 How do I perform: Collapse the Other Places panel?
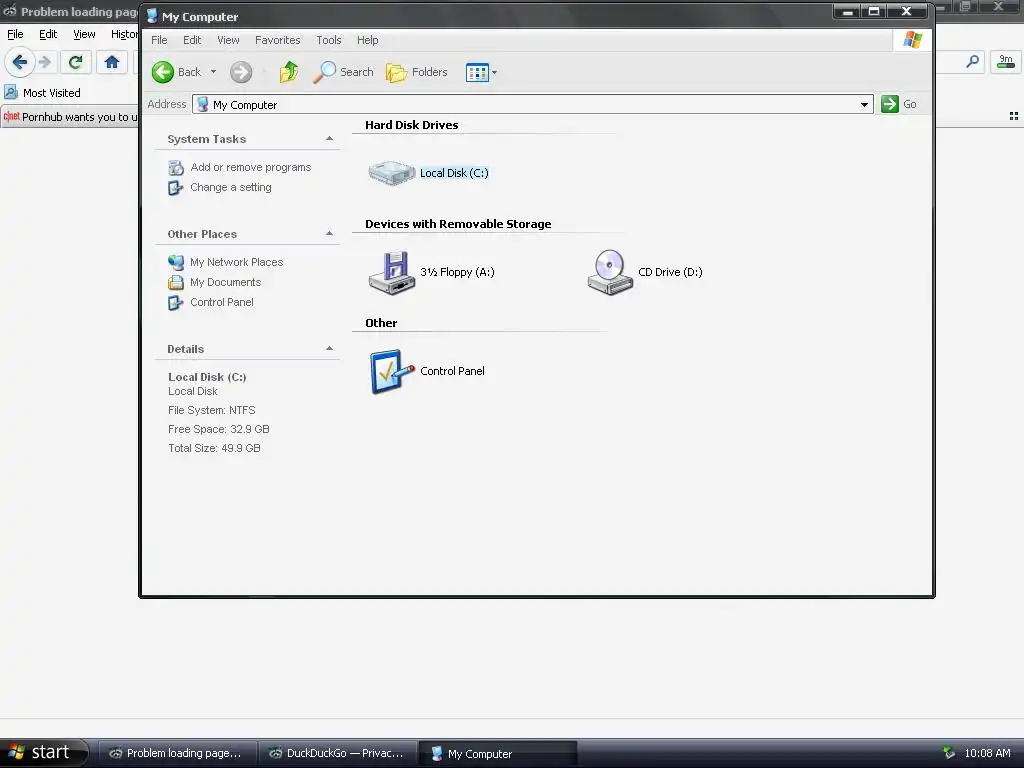coord(329,233)
